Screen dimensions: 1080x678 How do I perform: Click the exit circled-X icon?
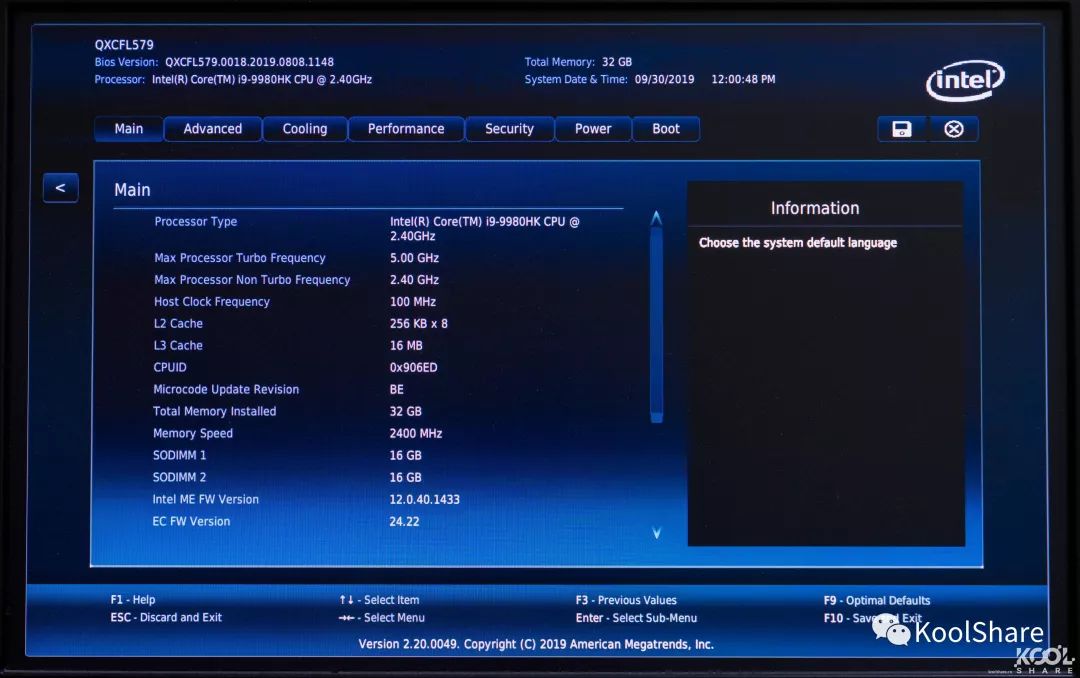coord(953,129)
